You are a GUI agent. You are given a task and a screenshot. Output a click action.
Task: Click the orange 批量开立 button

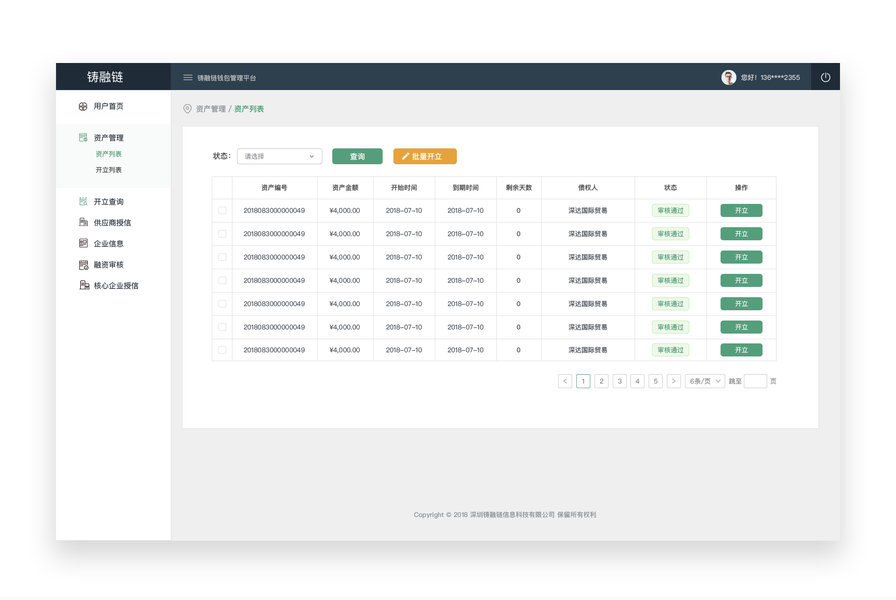pyautogui.click(x=425, y=156)
